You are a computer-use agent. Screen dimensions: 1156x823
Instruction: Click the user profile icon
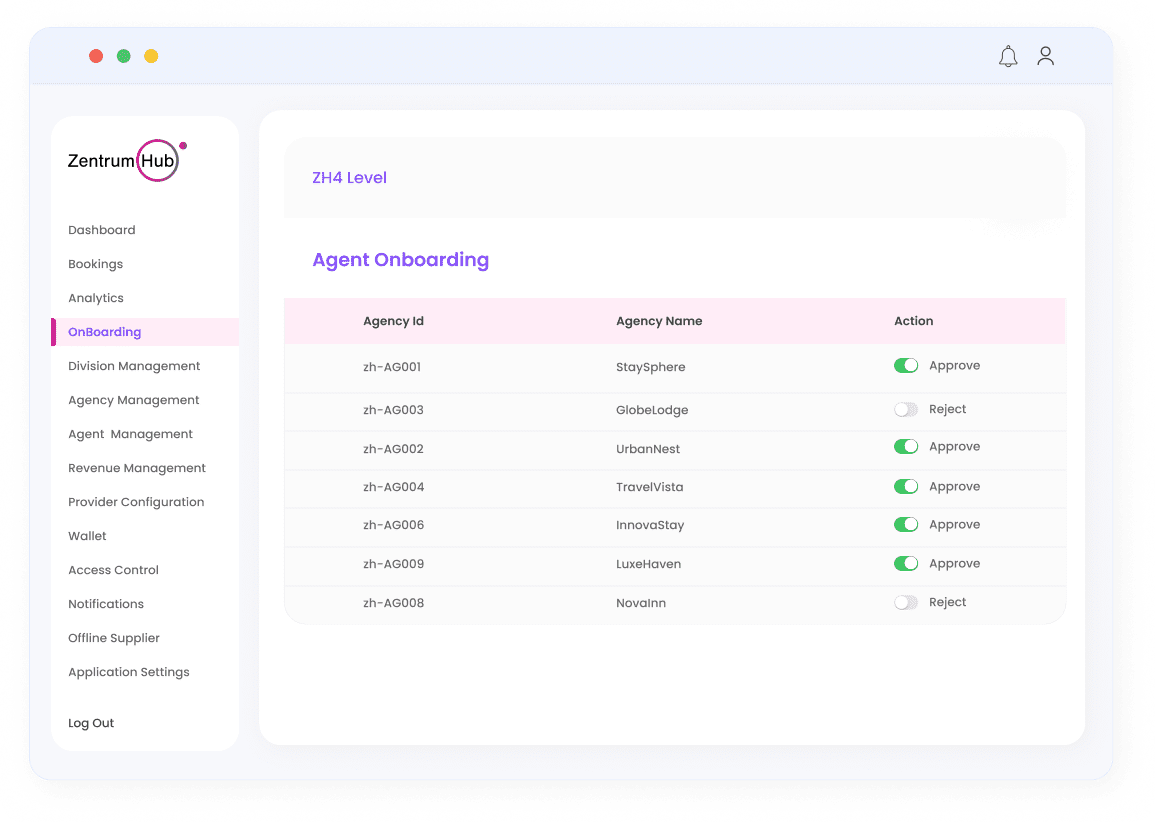click(x=1045, y=57)
